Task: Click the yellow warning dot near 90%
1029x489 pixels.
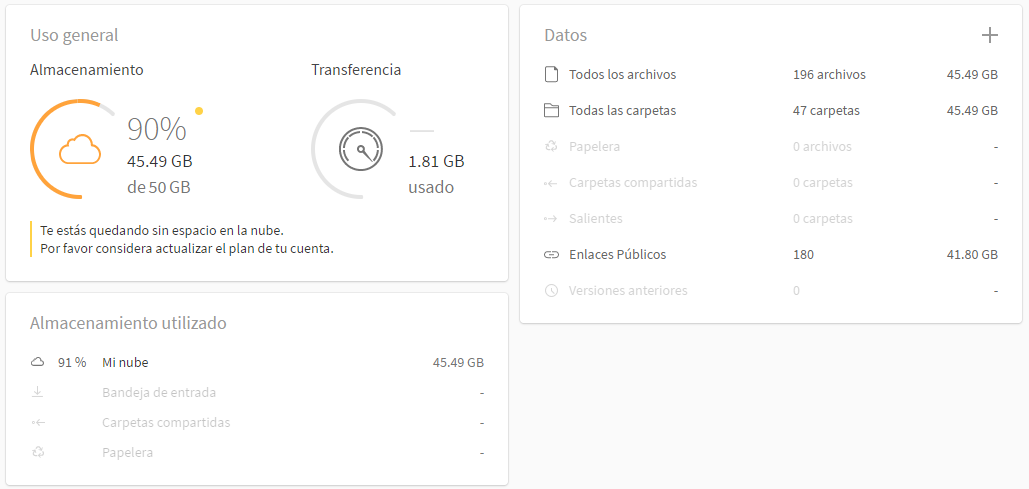Action: (199, 111)
